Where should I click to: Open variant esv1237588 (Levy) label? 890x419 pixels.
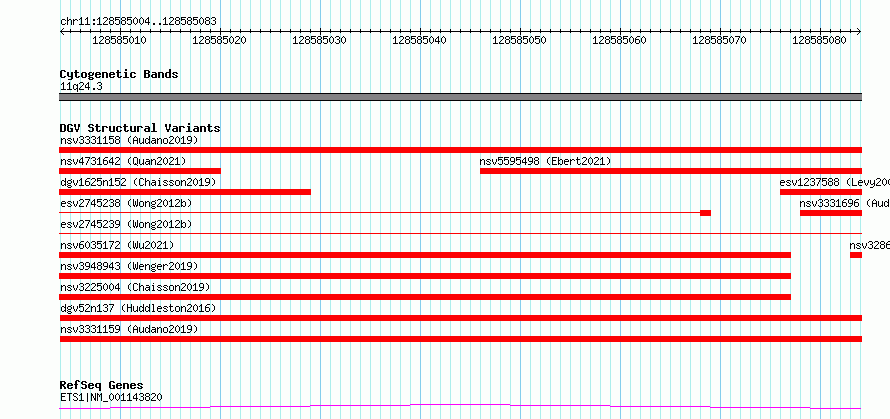click(x=834, y=182)
